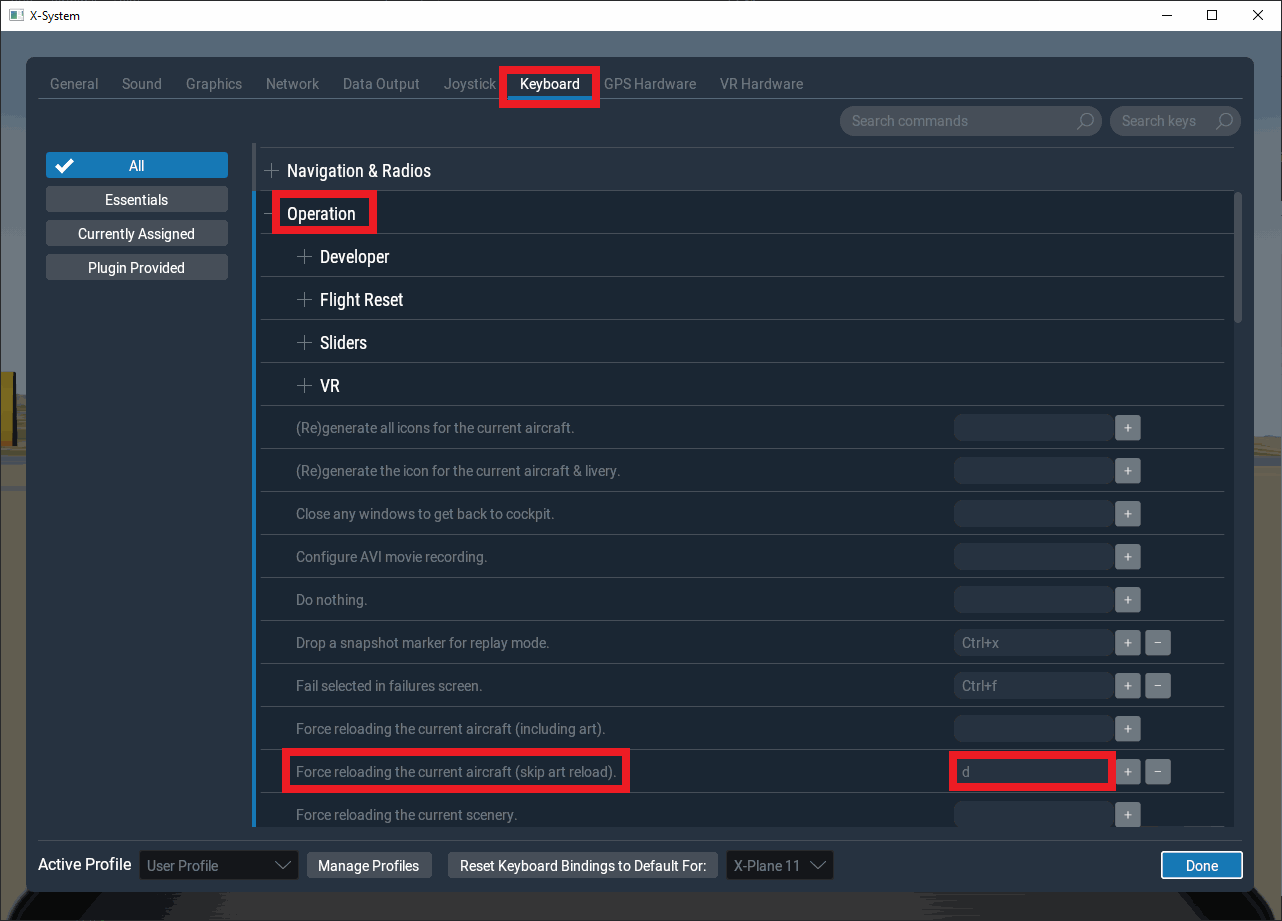Click plus icon for 'Close any windows' command
Screen dimensions: 1282x921
1127,514
